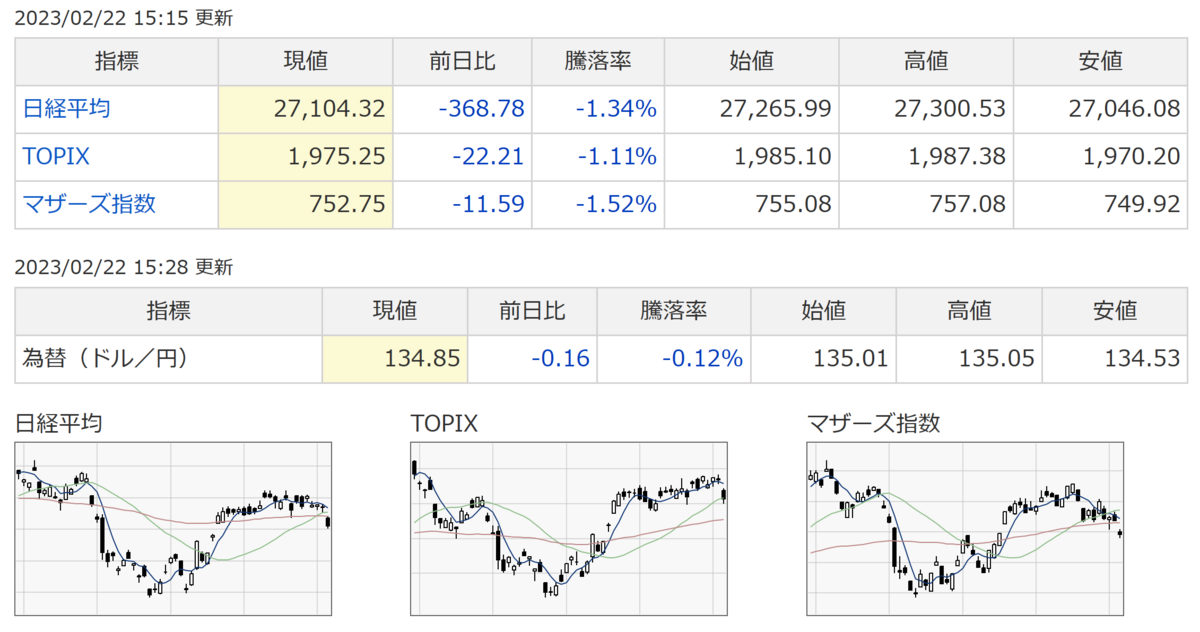Click the 騰落率 header in the top table
Screen dimensions: 1200x632
[x=597, y=61]
